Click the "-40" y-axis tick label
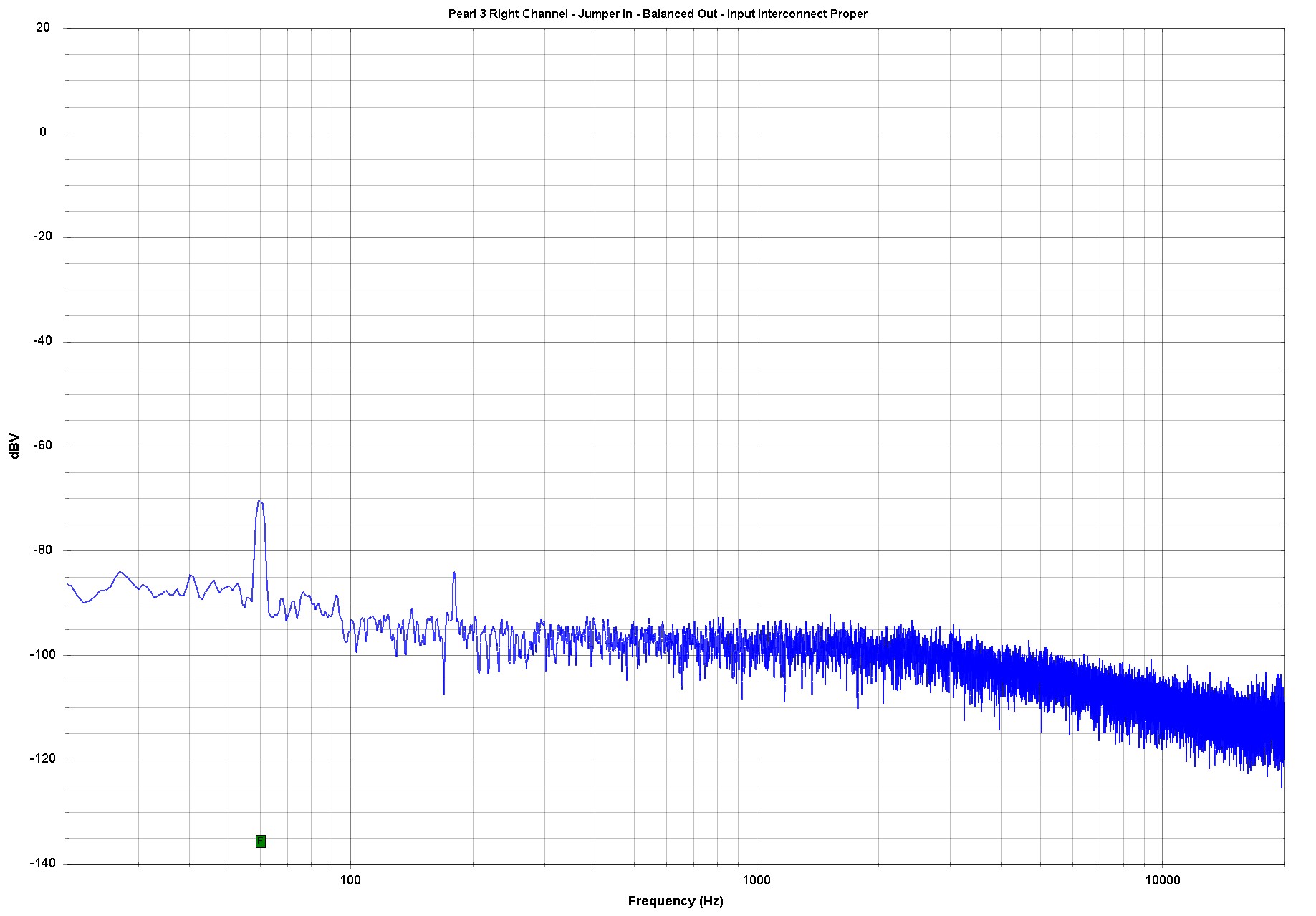Screen dimensions: 1316x916 [42, 341]
